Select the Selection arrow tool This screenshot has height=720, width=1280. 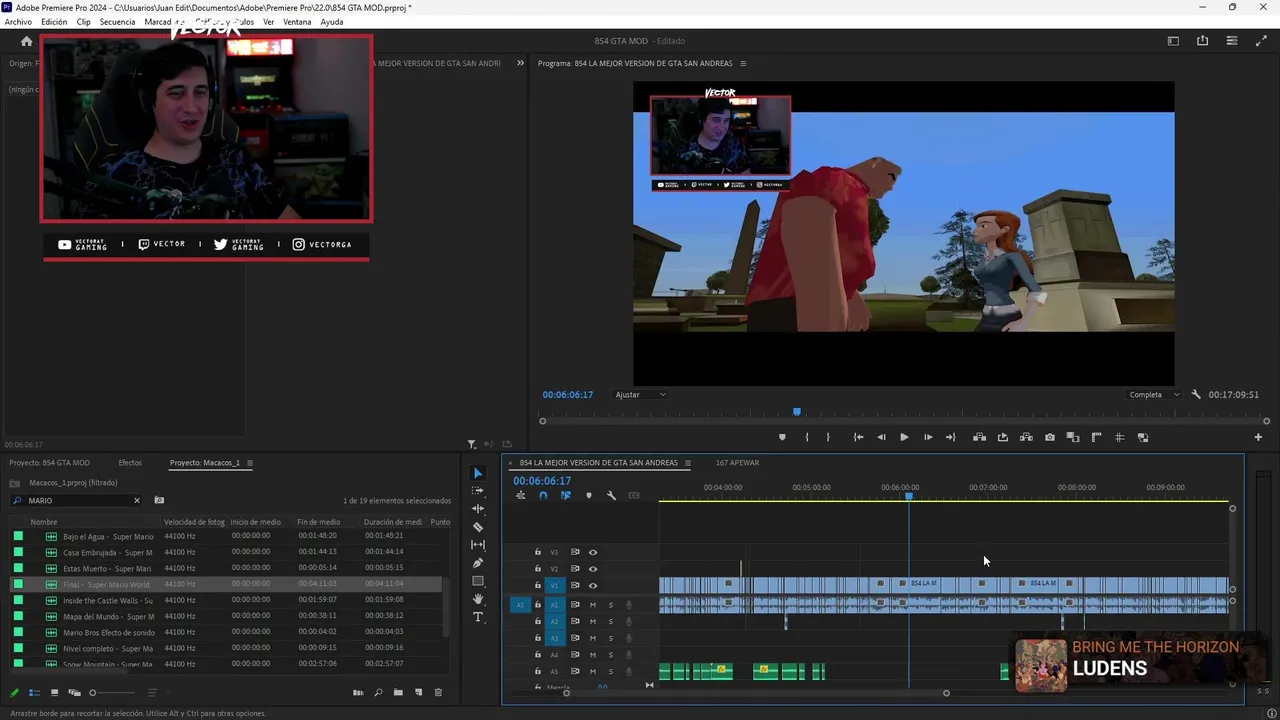[478, 473]
